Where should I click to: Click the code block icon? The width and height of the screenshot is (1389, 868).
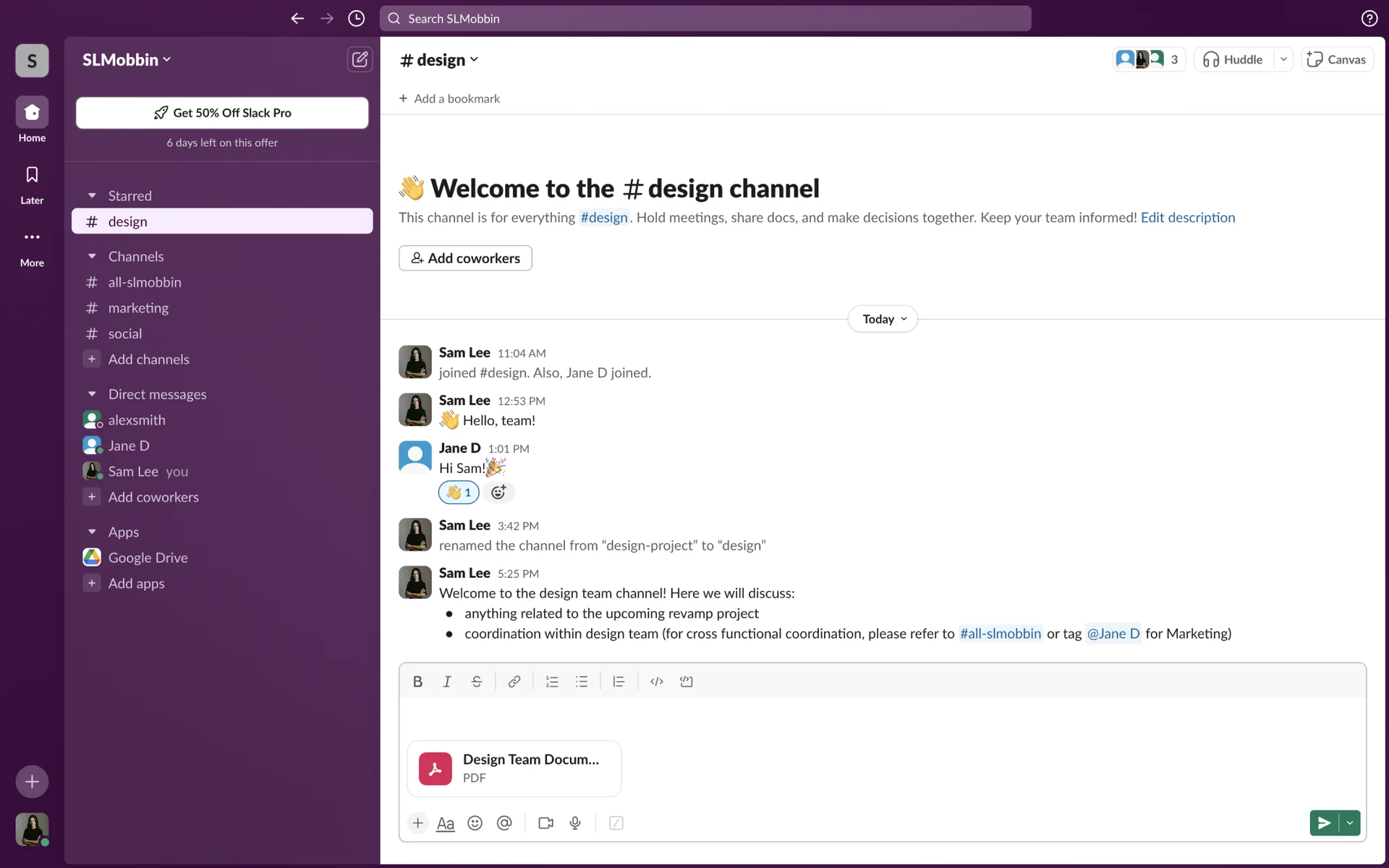[x=686, y=681]
